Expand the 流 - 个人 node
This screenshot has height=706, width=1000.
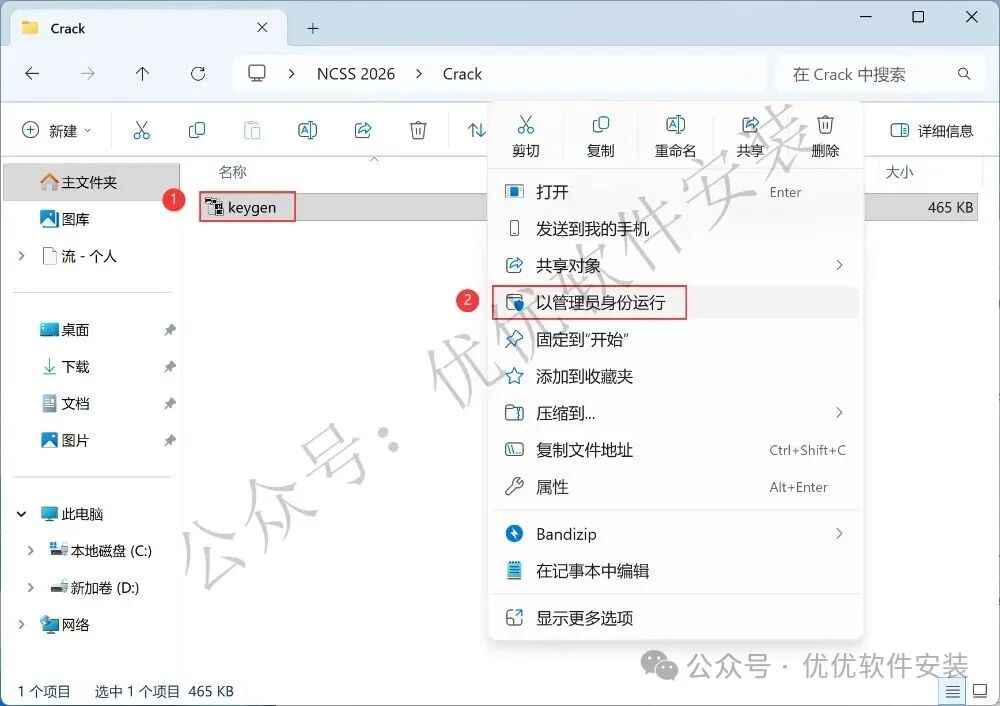22,256
